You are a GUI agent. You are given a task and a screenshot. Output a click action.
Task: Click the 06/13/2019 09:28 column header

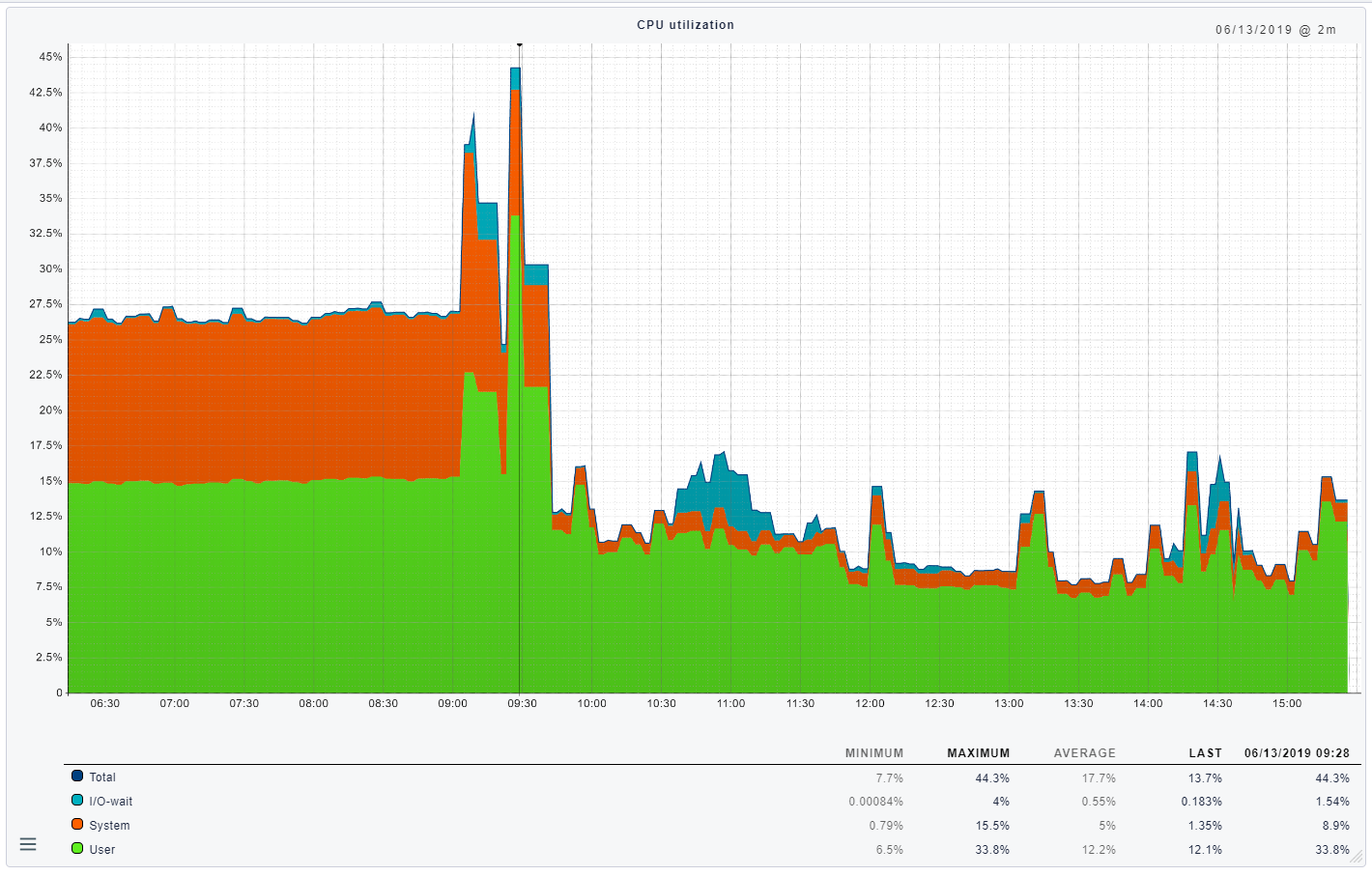(x=1298, y=753)
